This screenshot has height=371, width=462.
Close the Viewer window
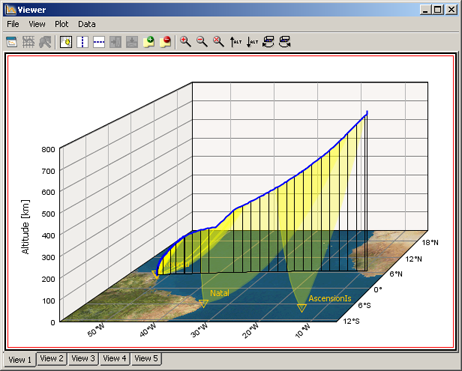[x=451, y=10]
